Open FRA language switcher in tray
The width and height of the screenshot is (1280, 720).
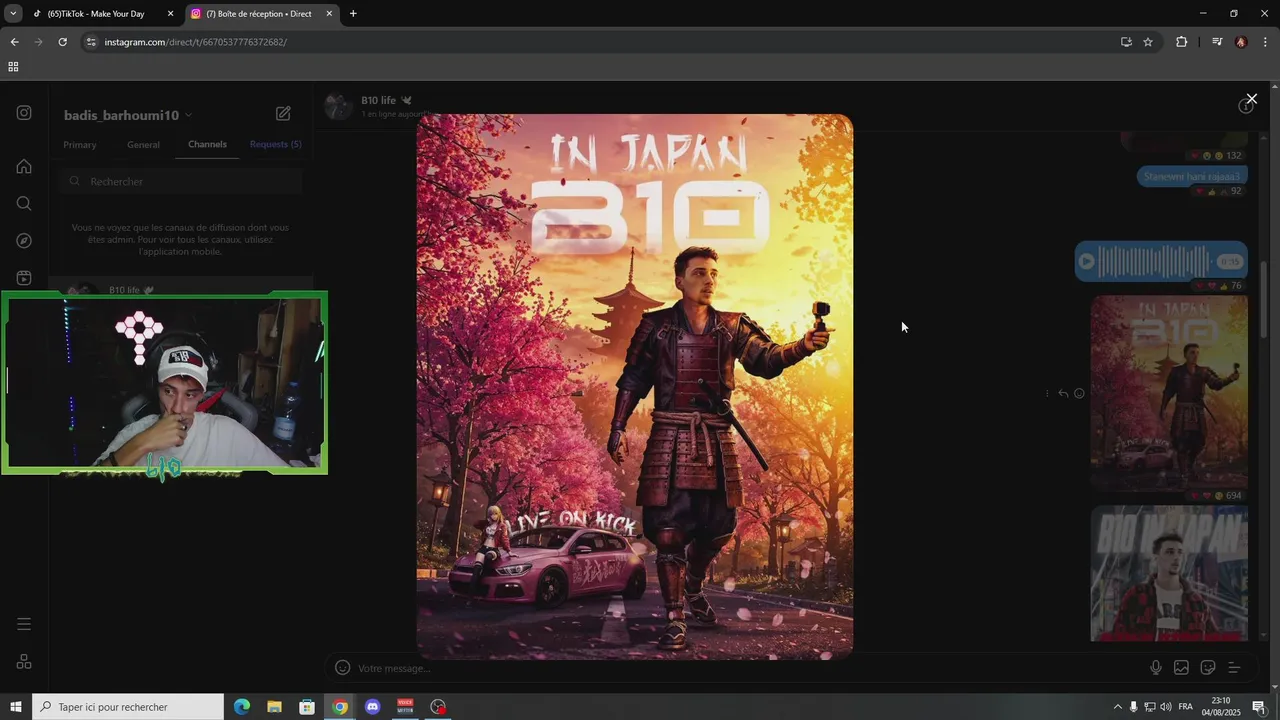1186,707
